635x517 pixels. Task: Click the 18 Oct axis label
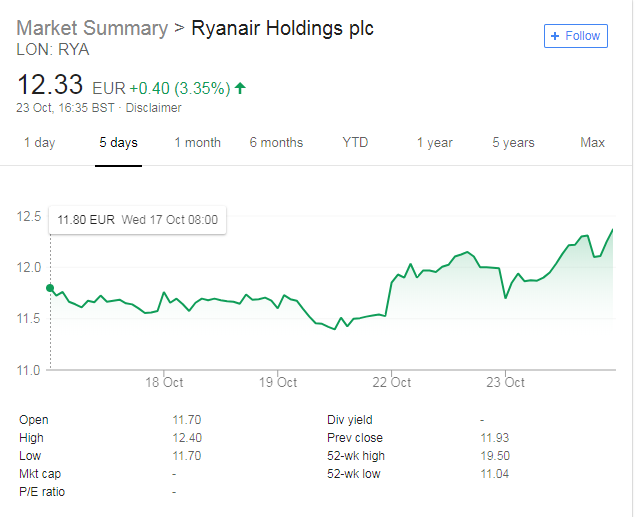(x=164, y=382)
